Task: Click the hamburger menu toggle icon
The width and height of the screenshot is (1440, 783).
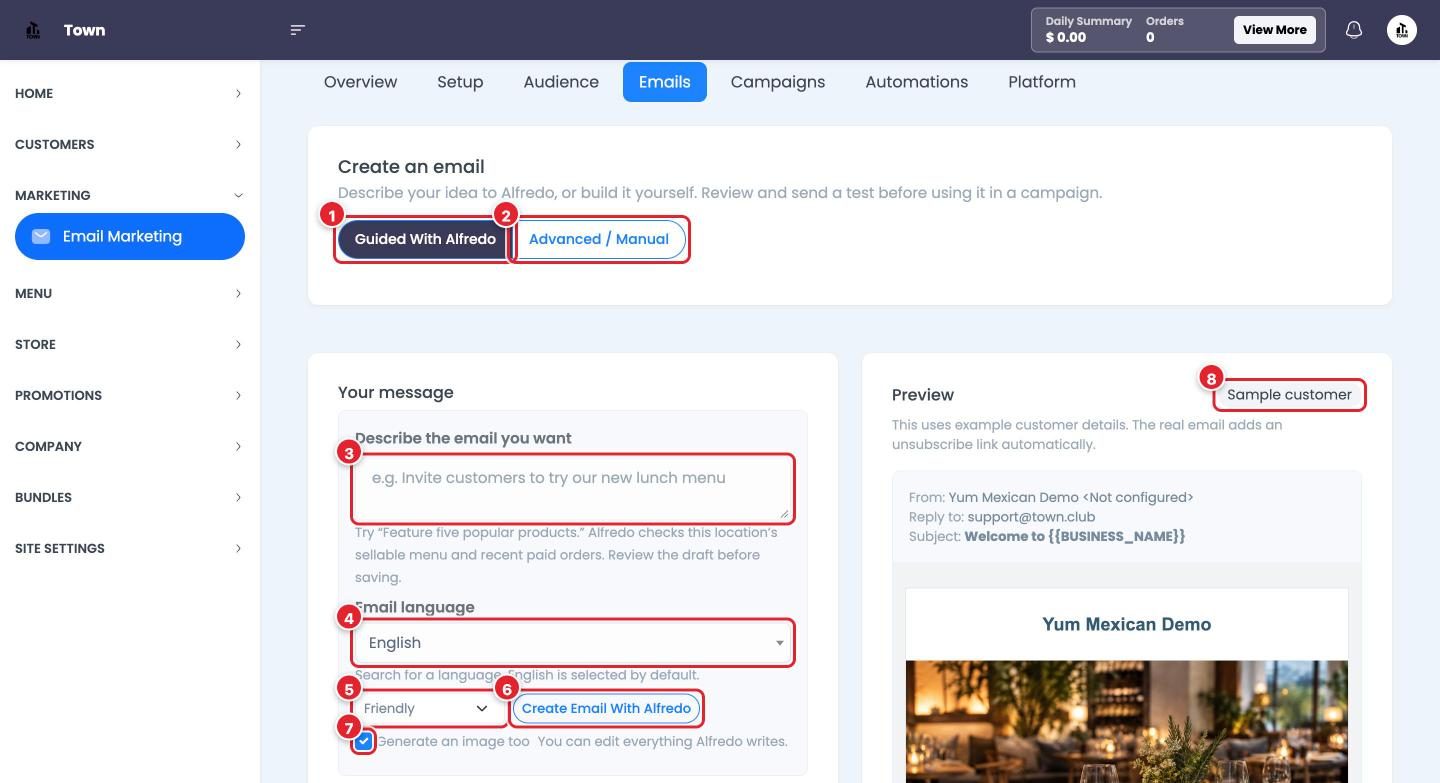Action: click(x=297, y=30)
